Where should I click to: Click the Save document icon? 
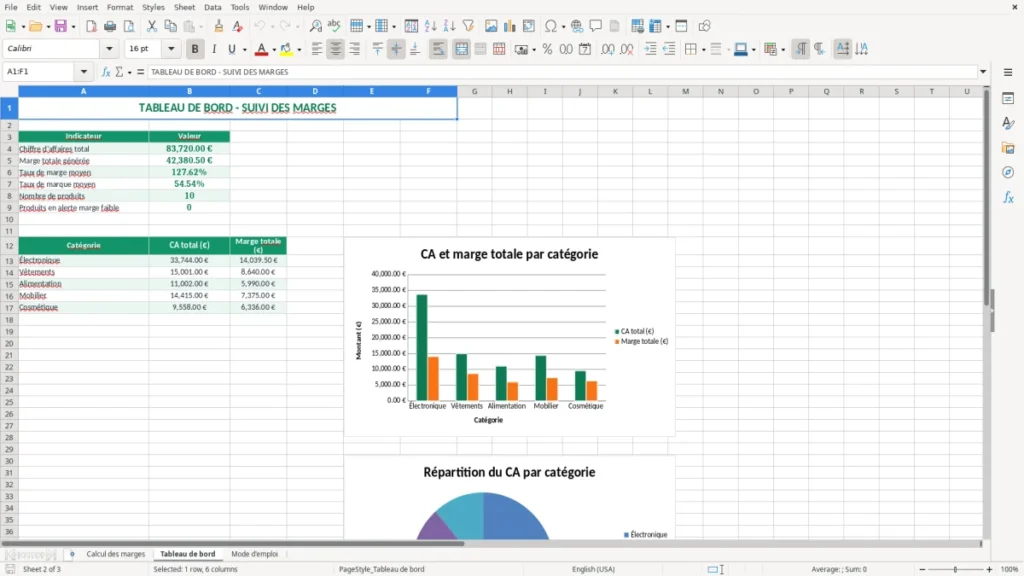pos(60,26)
